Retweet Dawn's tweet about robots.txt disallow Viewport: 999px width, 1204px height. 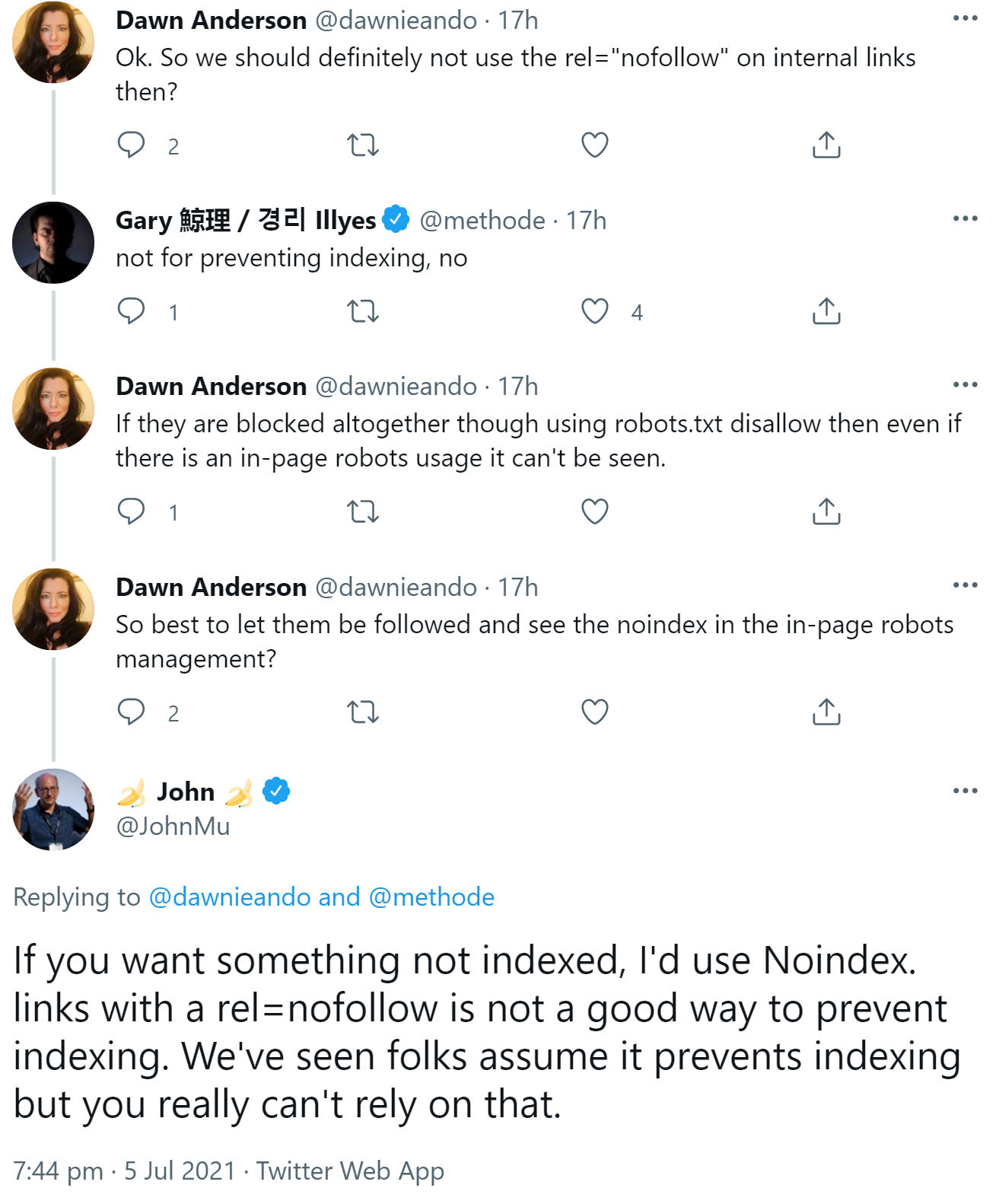point(363,511)
